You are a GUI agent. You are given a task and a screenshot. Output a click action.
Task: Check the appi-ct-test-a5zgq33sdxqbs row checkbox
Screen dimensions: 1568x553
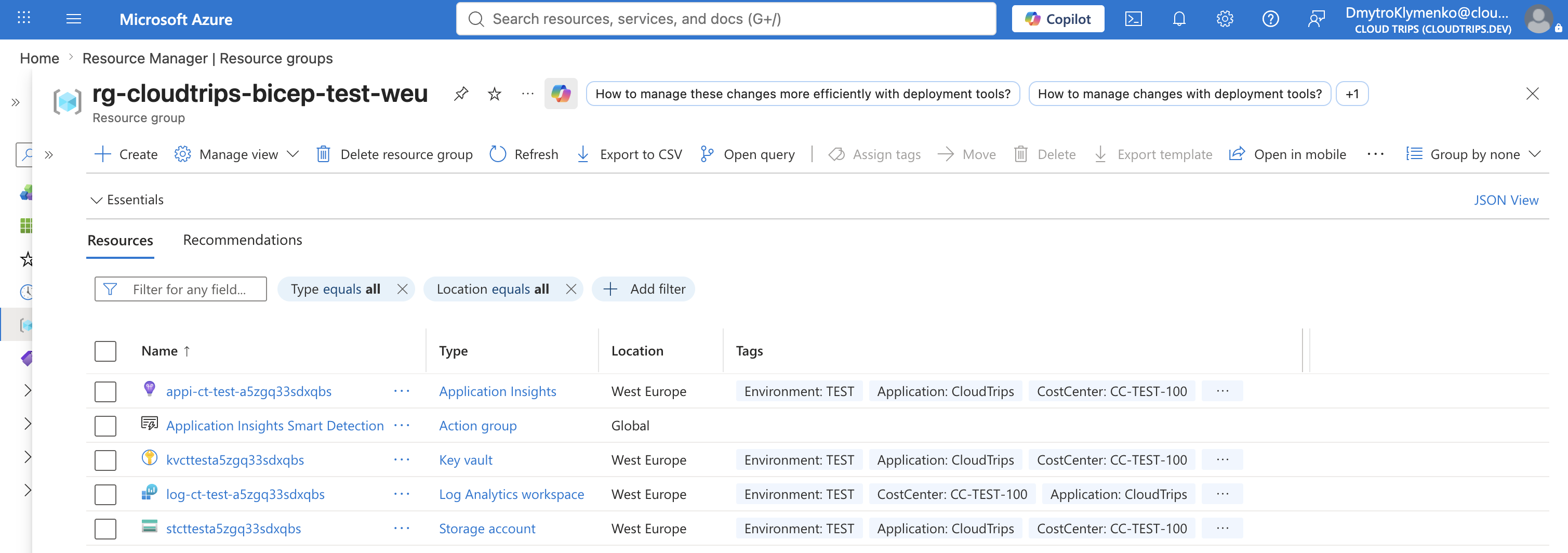coord(105,391)
